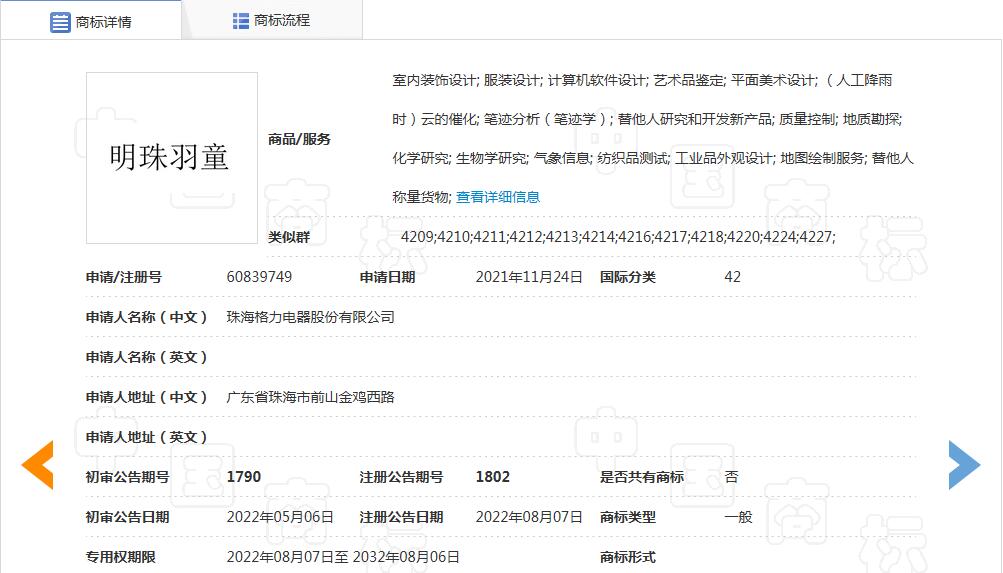
Task: Click shared trademark value 否
Action: [731, 477]
